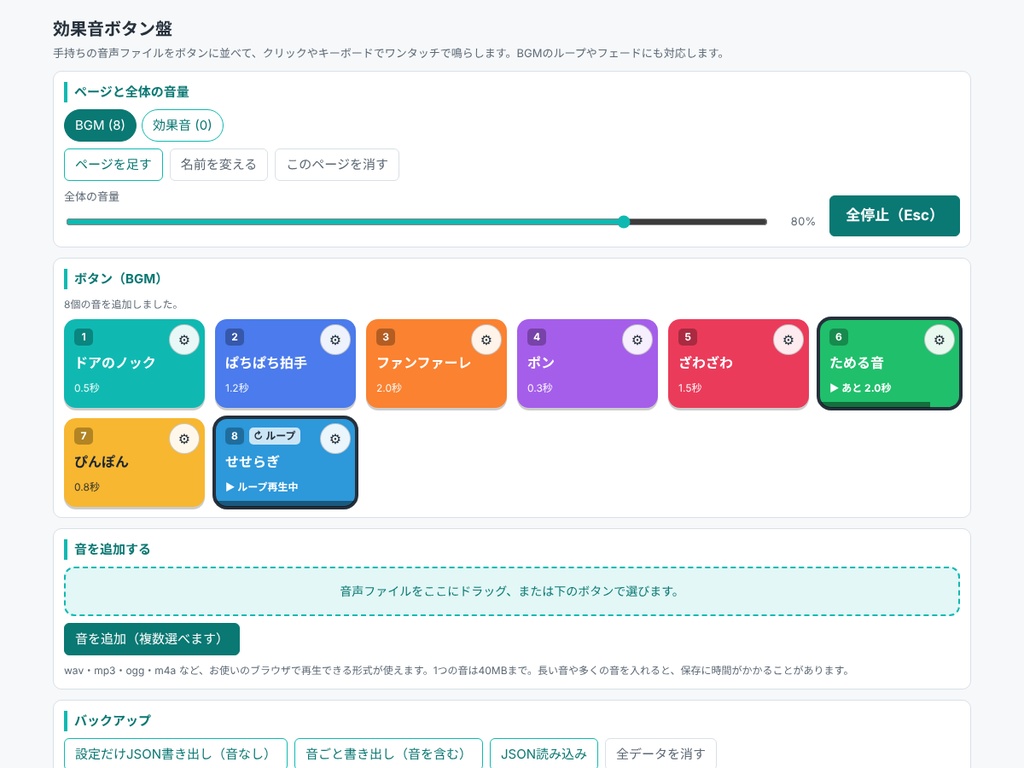Click the 音を追加する section heading
Viewport: 1024px width, 768px height.
click(x=112, y=549)
